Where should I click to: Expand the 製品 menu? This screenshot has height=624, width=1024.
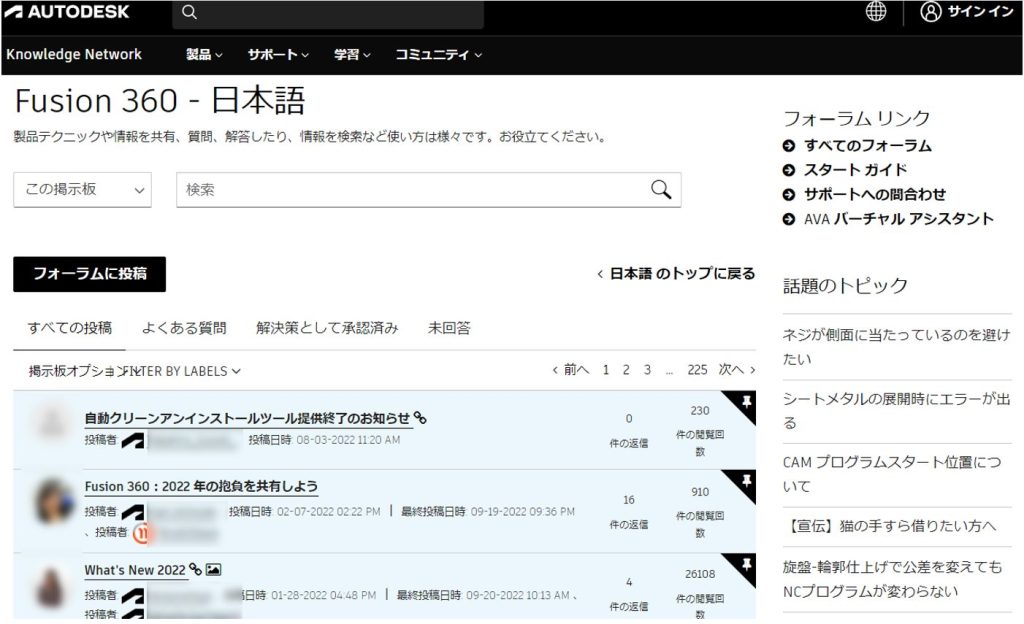[x=204, y=55]
